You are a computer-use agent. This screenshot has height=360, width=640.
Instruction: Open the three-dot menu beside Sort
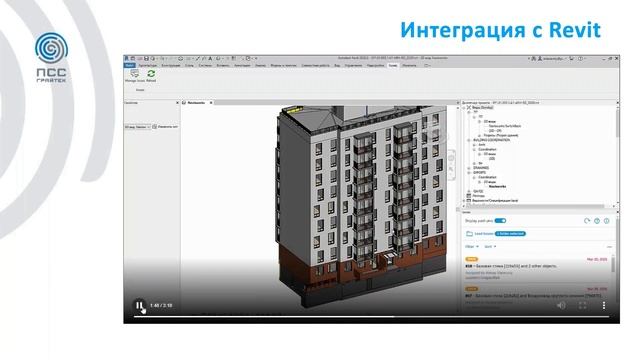click(609, 247)
